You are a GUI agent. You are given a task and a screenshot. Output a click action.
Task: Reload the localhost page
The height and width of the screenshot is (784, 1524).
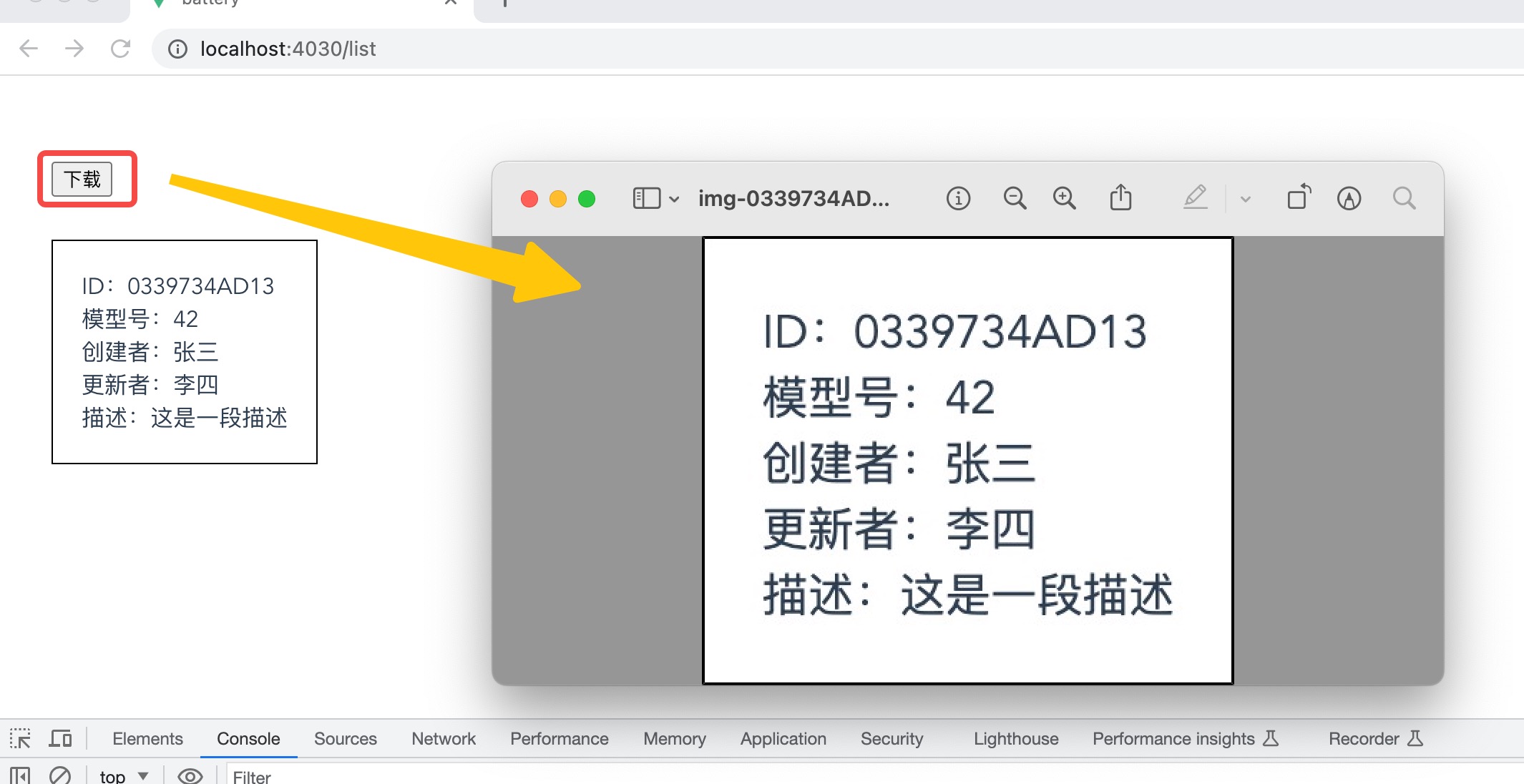pyautogui.click(x=120, y=49)
